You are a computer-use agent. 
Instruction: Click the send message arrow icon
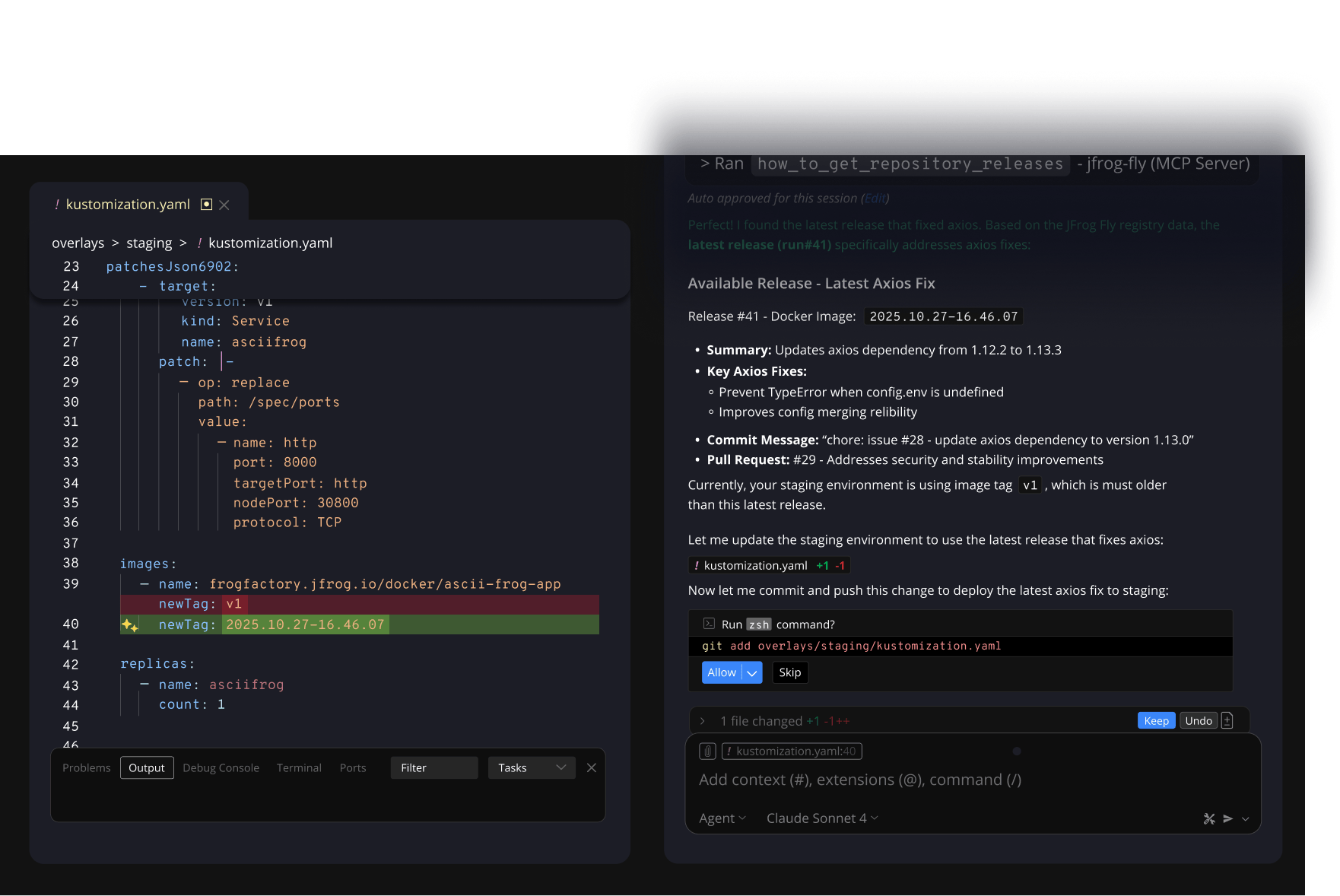1227,818
